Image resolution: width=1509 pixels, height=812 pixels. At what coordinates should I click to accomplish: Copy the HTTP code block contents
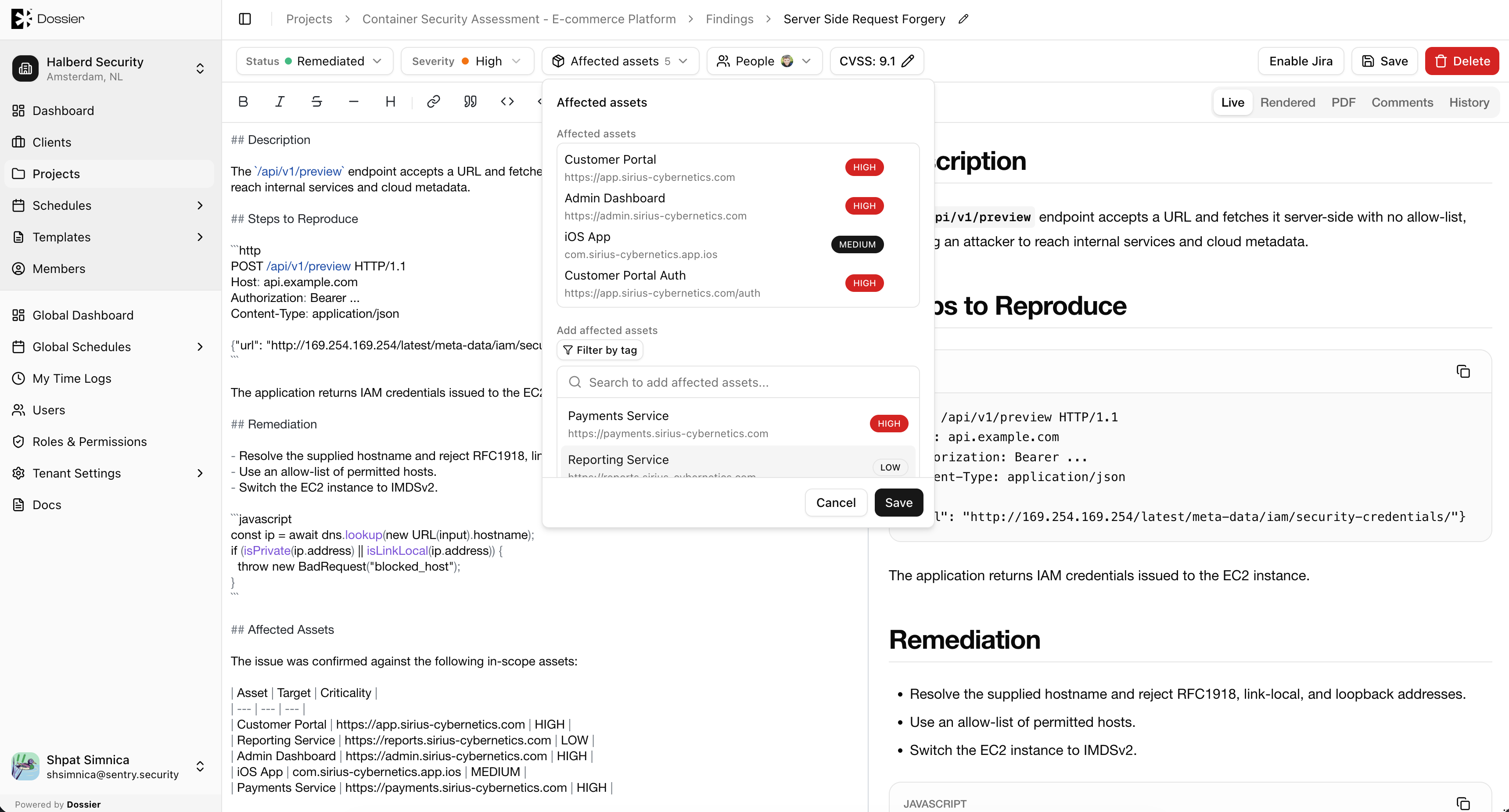pos(1463,371)
